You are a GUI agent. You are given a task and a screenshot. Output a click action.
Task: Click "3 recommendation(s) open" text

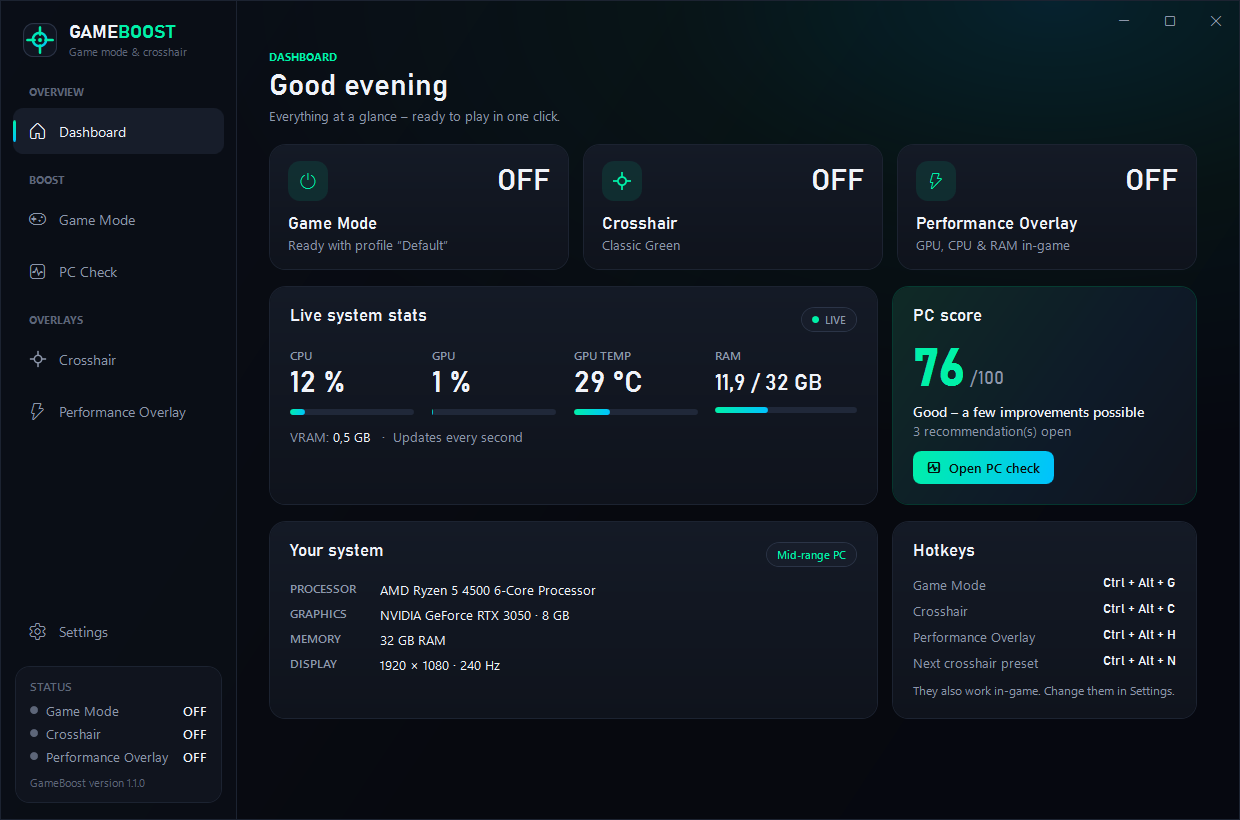tap(992, 432)
